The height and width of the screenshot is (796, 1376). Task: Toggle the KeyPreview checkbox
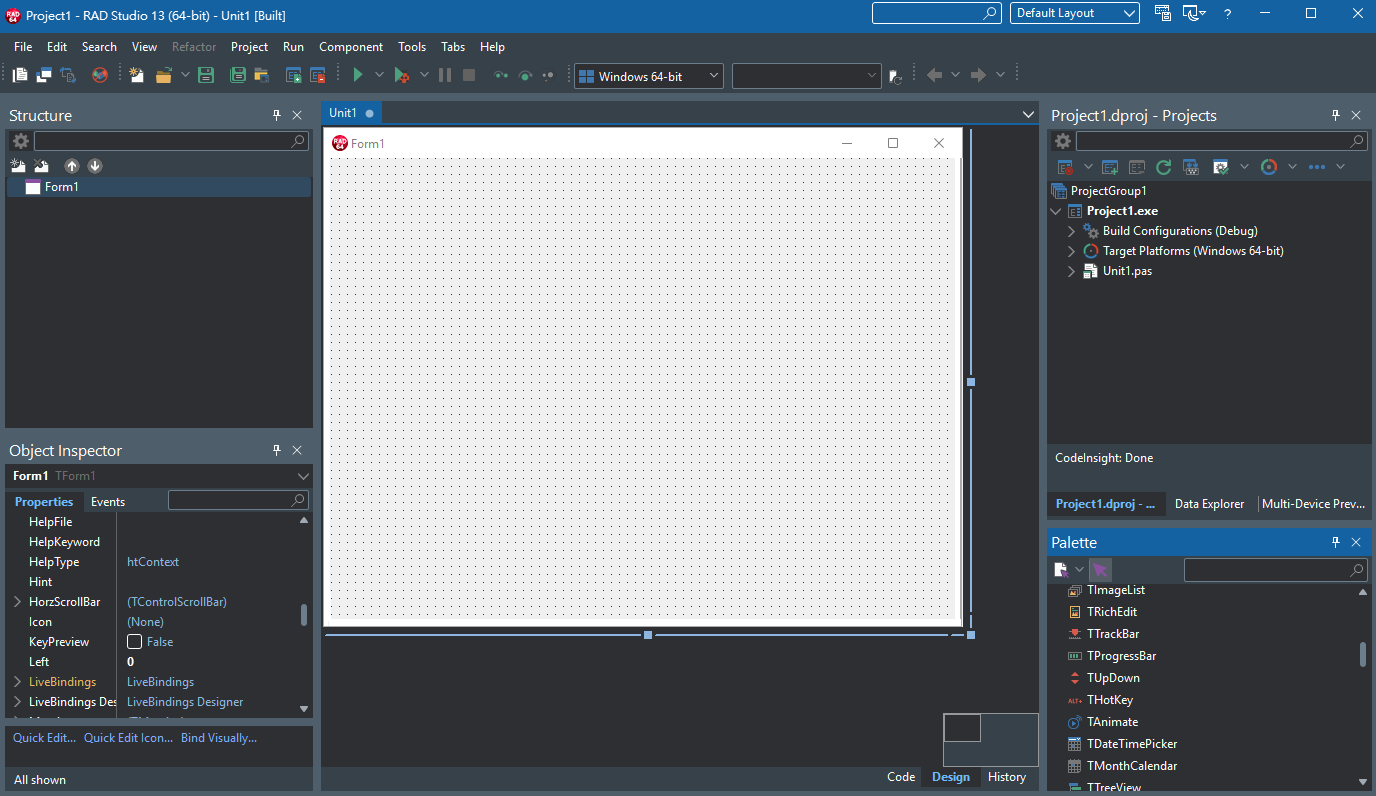pos(134,642)
